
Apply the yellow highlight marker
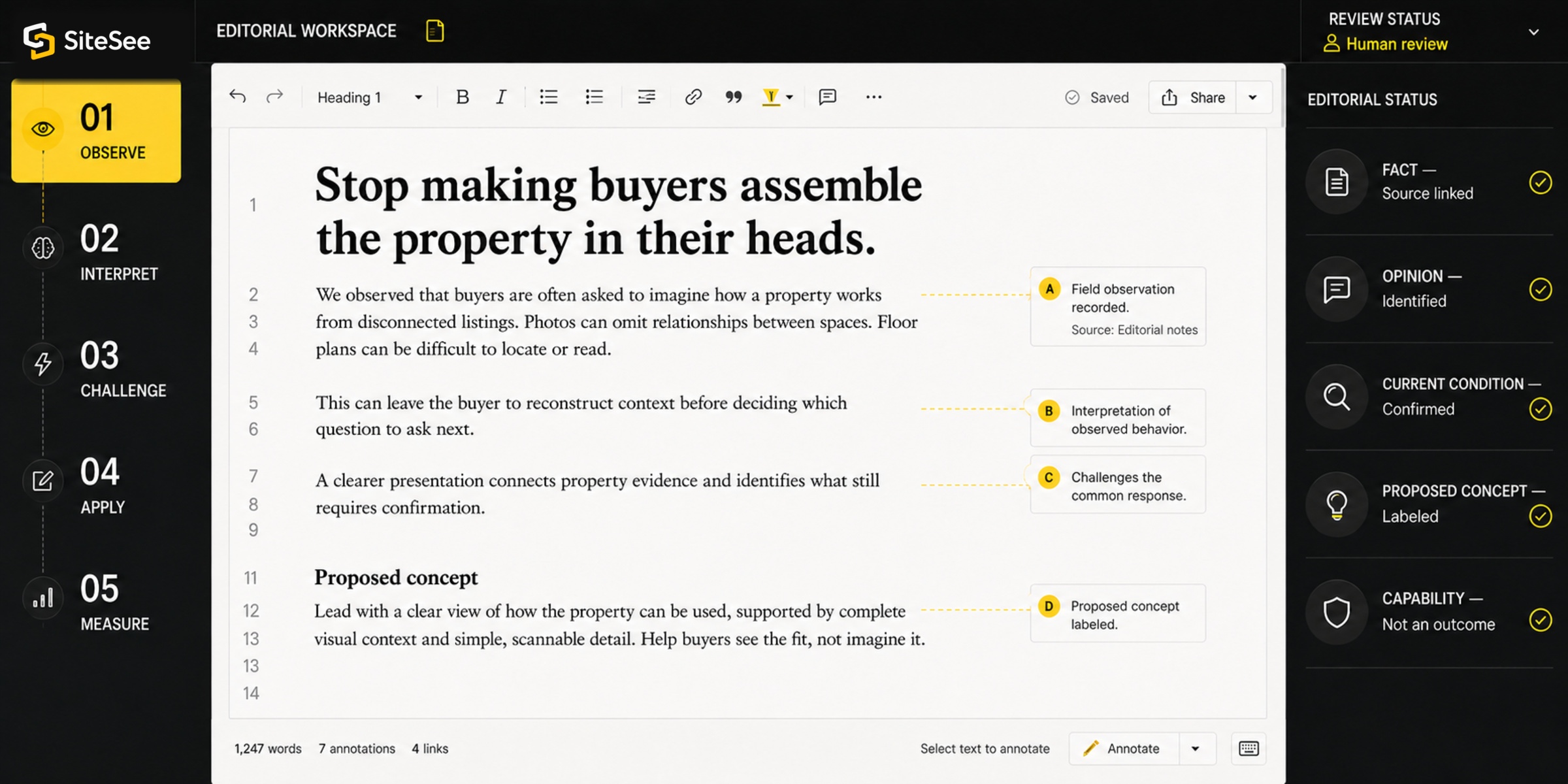(771, 97)
